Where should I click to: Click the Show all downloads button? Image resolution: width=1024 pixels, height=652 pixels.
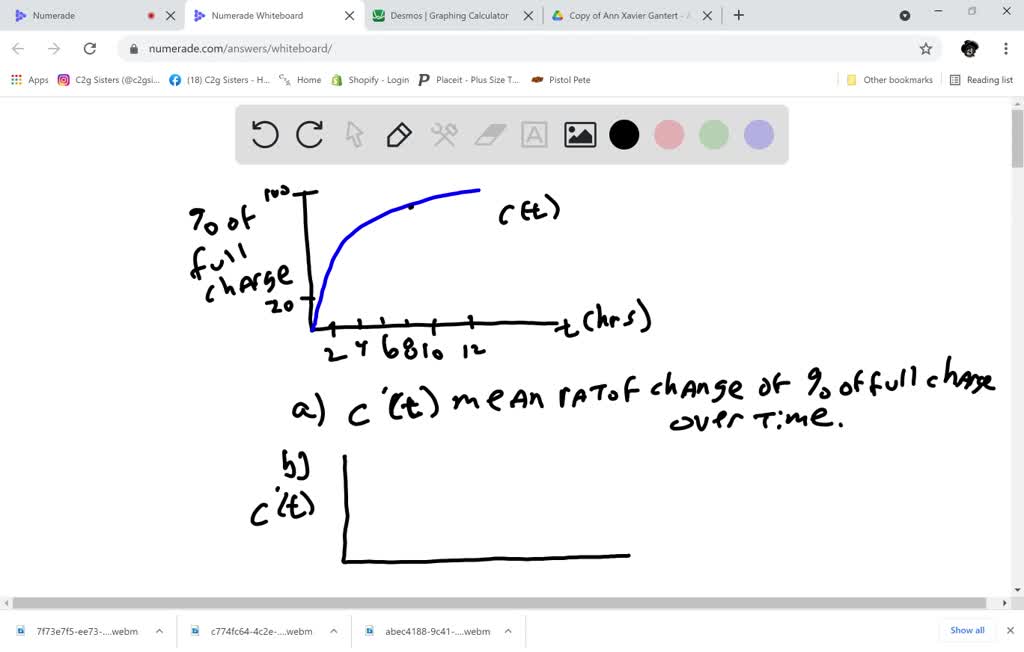pos(966,630)
